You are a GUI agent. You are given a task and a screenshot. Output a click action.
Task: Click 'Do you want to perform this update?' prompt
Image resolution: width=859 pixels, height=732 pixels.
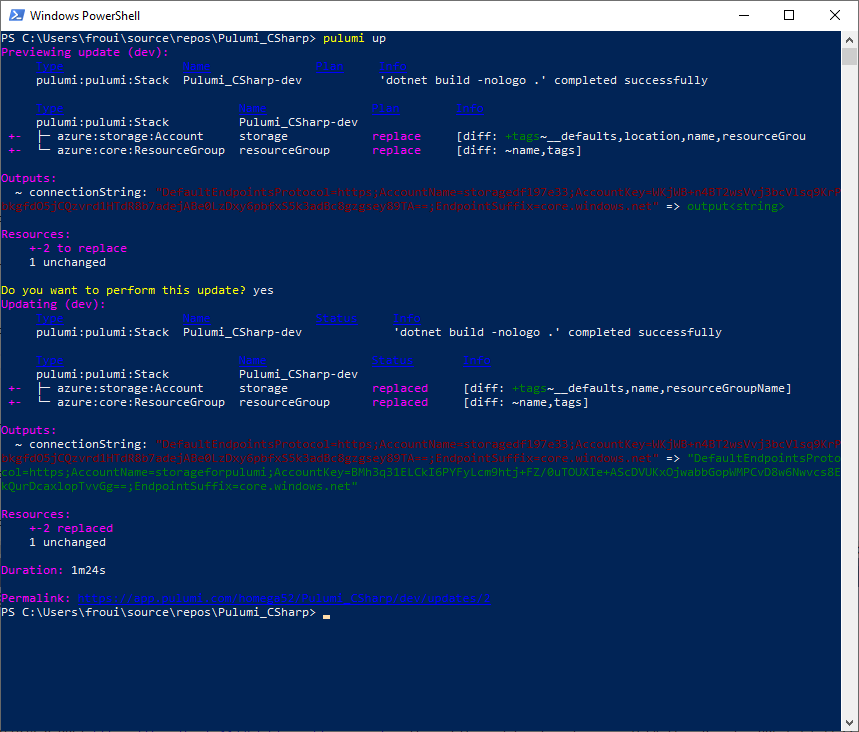tap(123, 290)
